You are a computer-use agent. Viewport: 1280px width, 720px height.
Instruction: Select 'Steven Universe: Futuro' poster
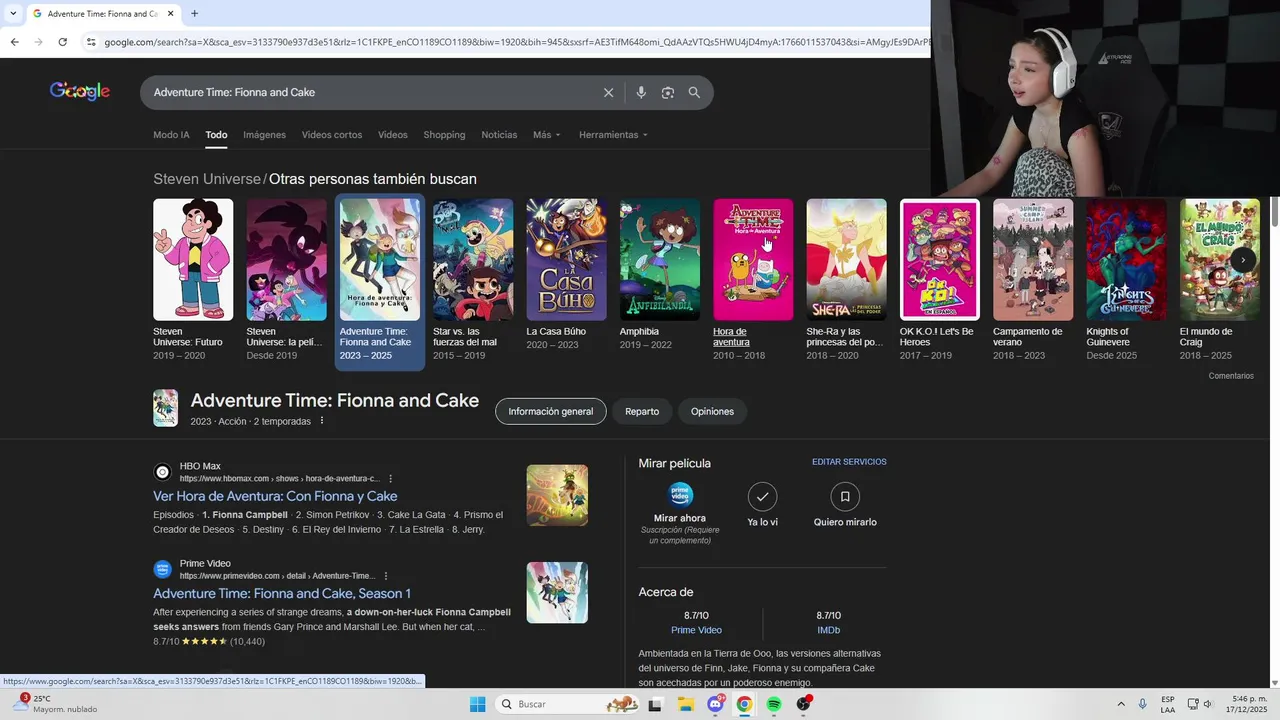(x=193, y=260)
